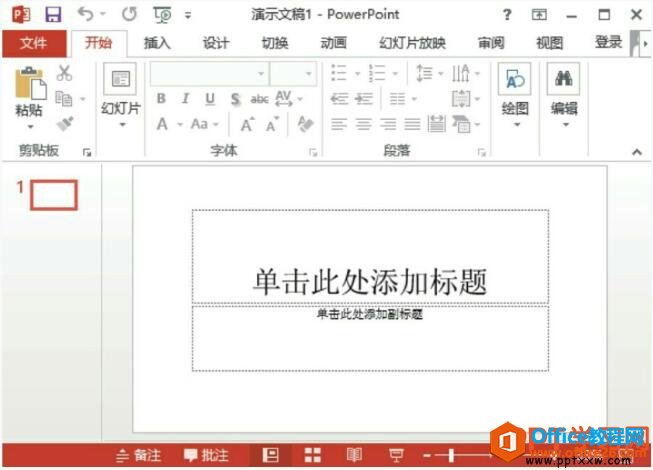Open the font size combo box

point(293,74)
